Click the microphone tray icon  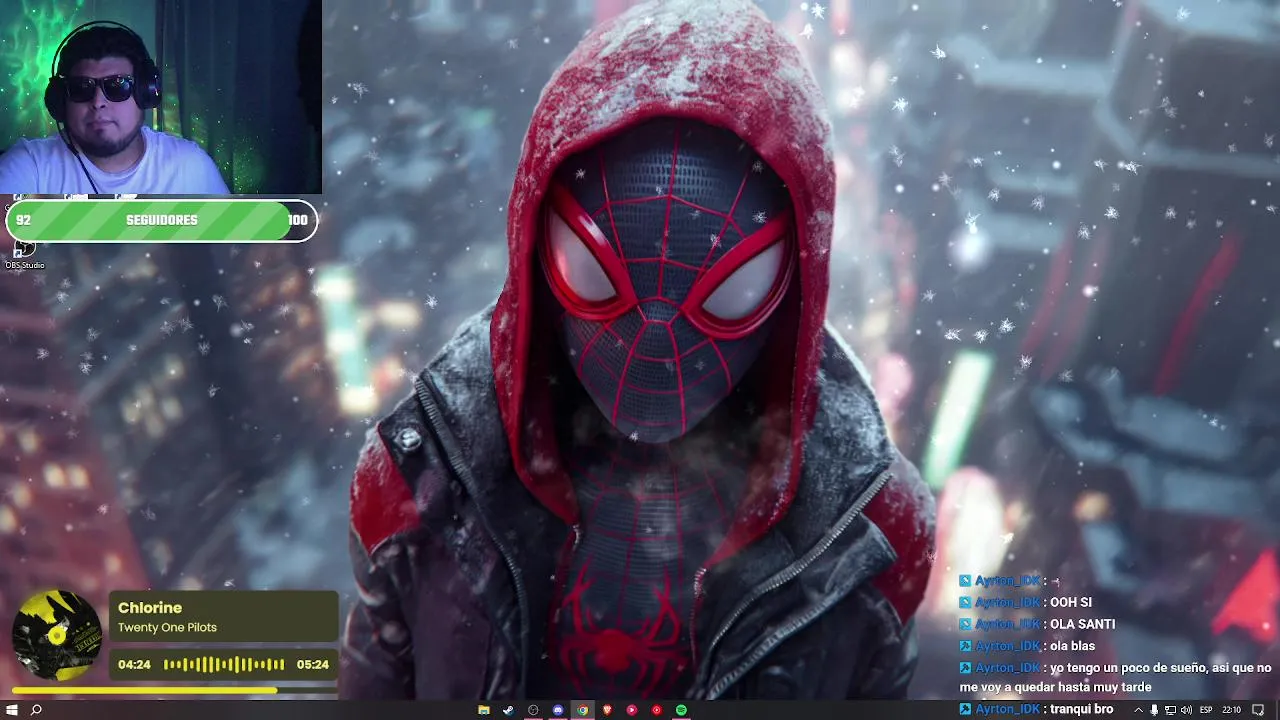point(1154,710)
